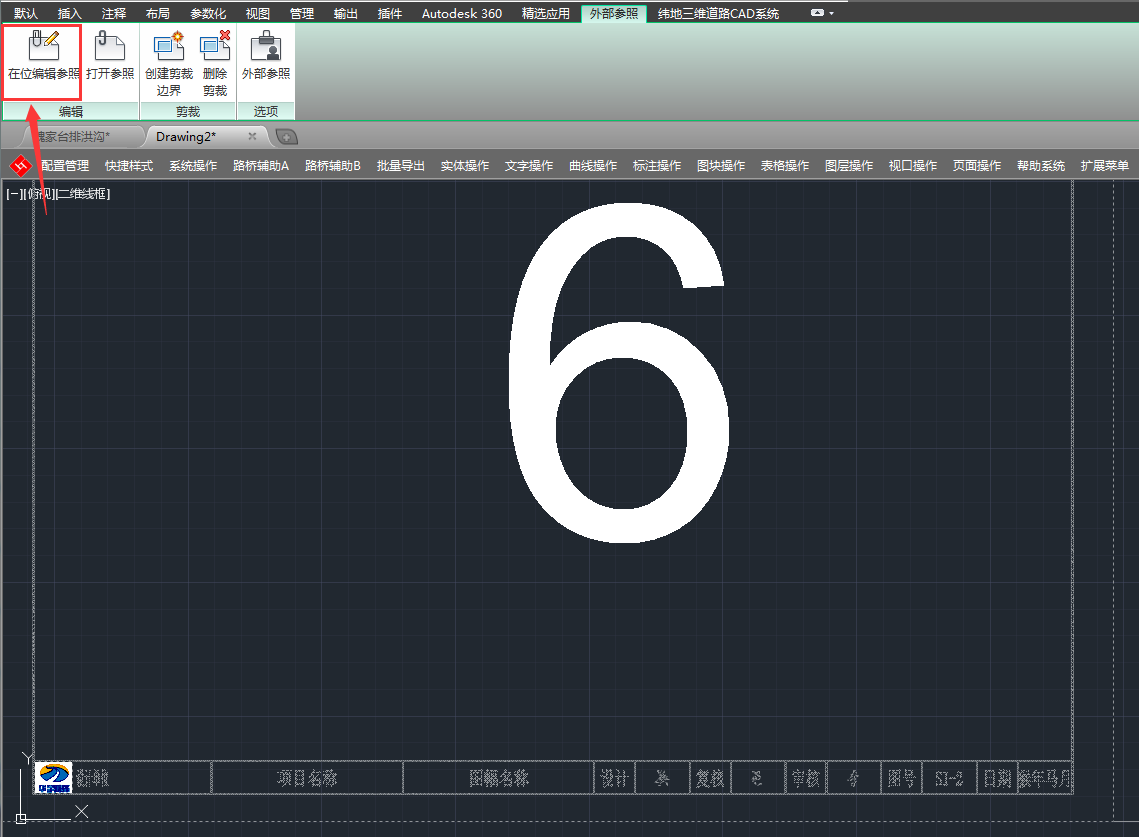Go to the 管理 ribbon tab

click(301, 13)
